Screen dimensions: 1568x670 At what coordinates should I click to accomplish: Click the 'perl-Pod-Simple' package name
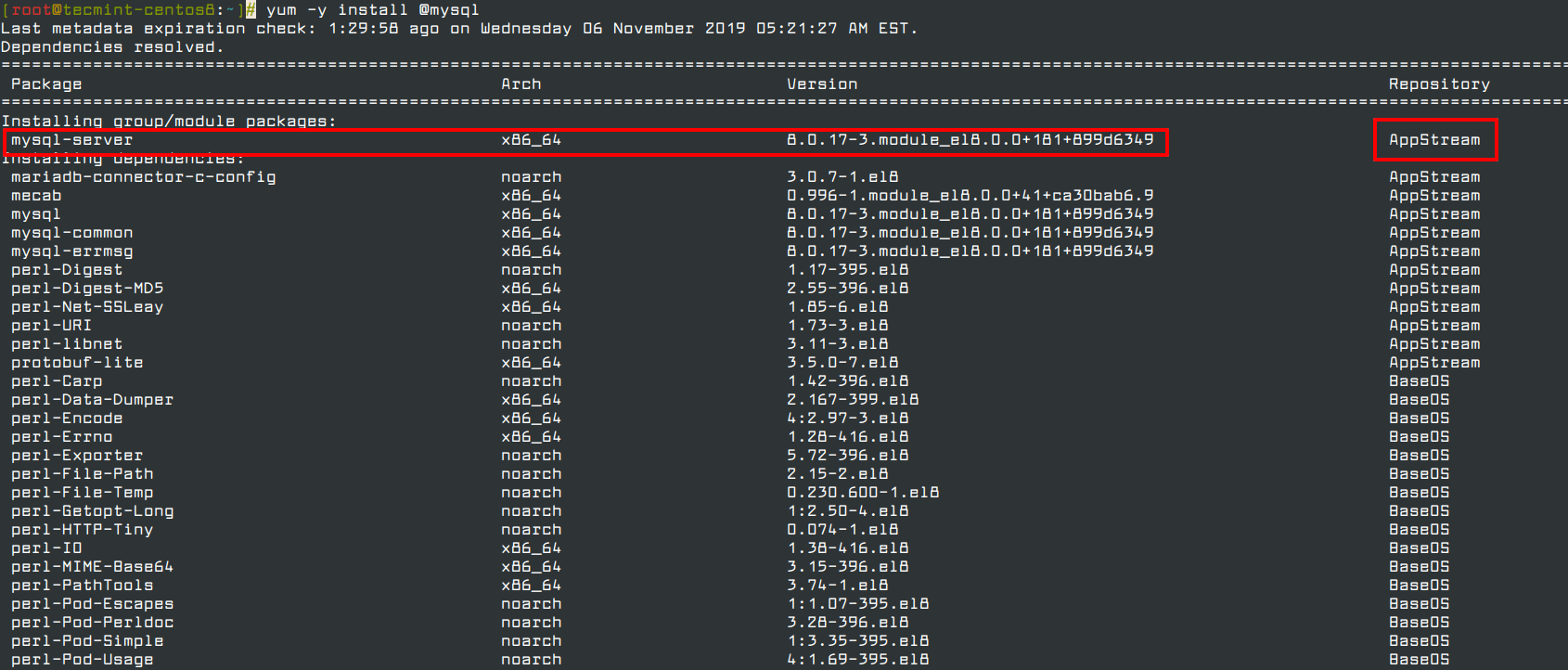[87, 641]
